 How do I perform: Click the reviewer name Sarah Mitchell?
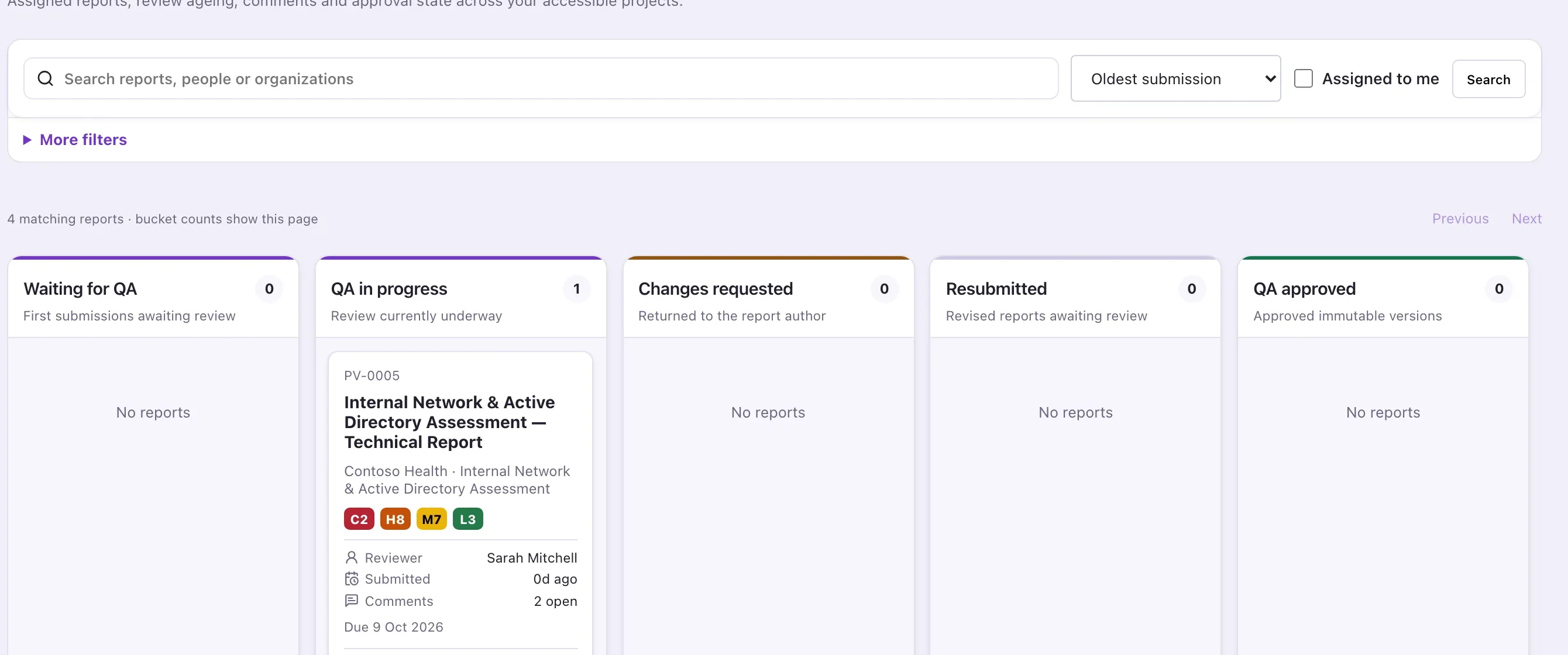[x=532, y=558]
